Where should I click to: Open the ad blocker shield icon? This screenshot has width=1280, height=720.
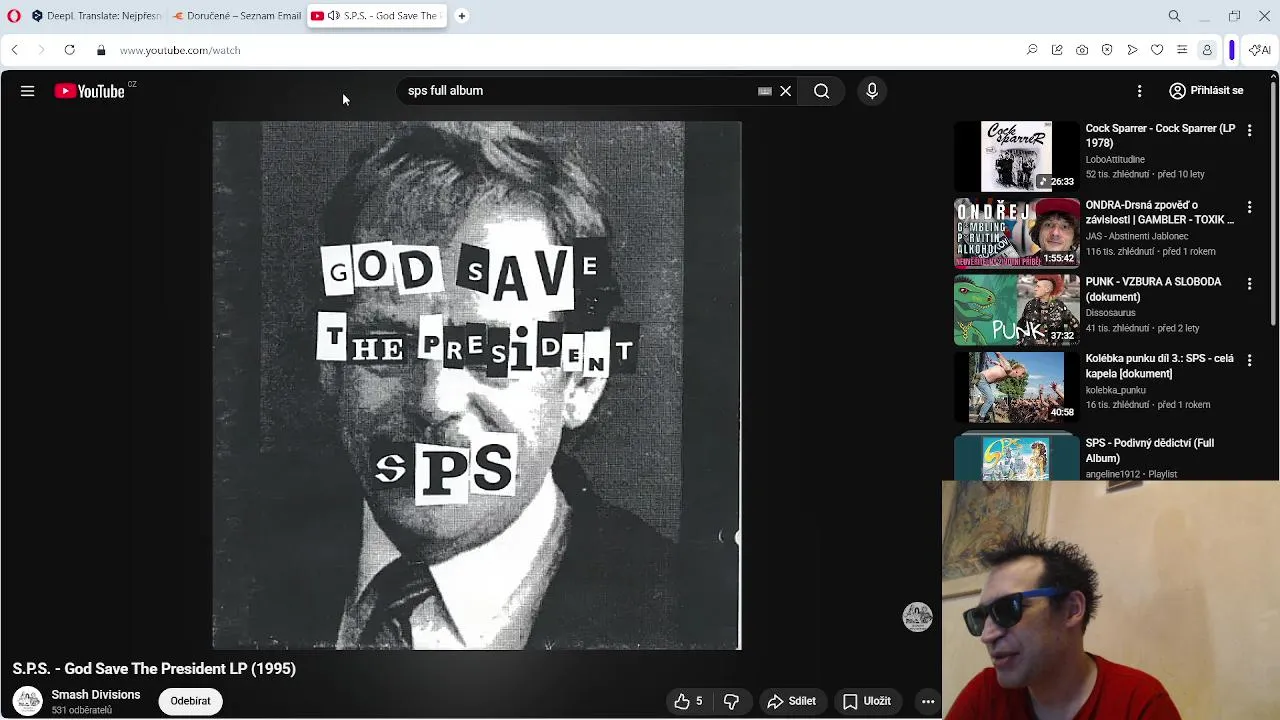tap(1107, 50)
